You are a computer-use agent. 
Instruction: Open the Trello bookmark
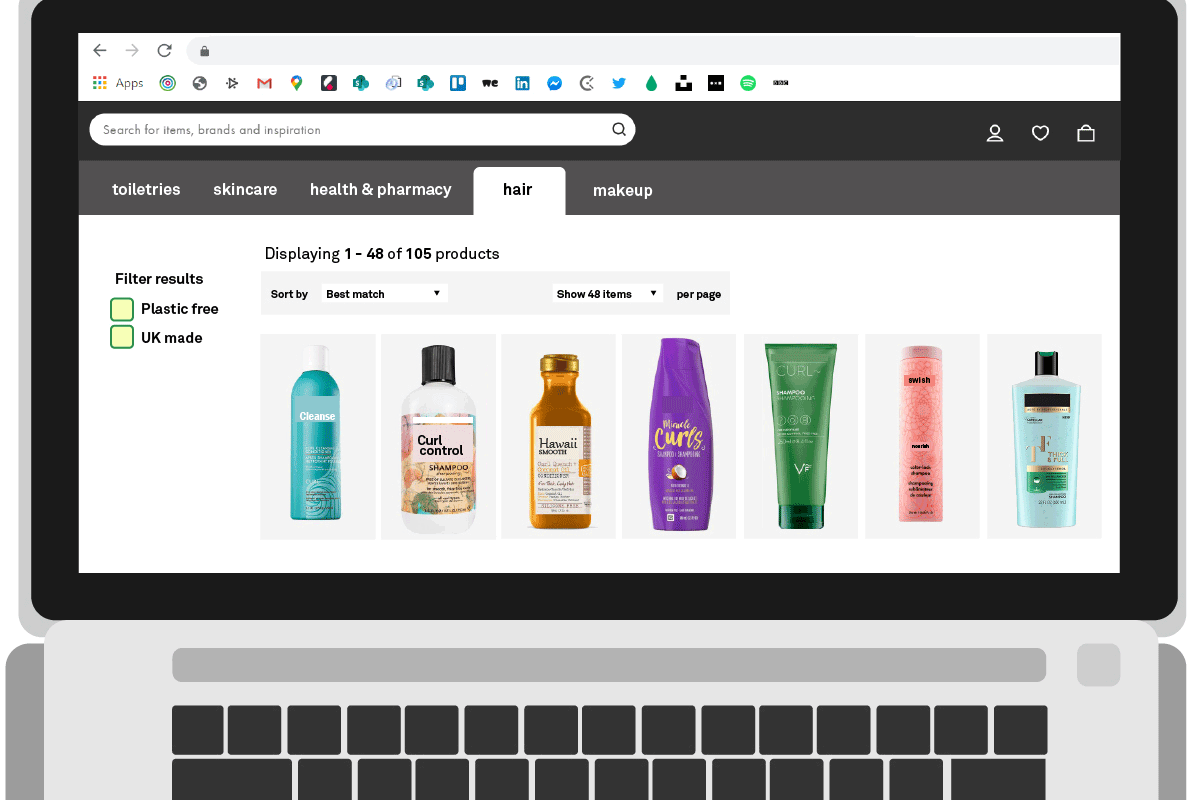click(458, 84)
